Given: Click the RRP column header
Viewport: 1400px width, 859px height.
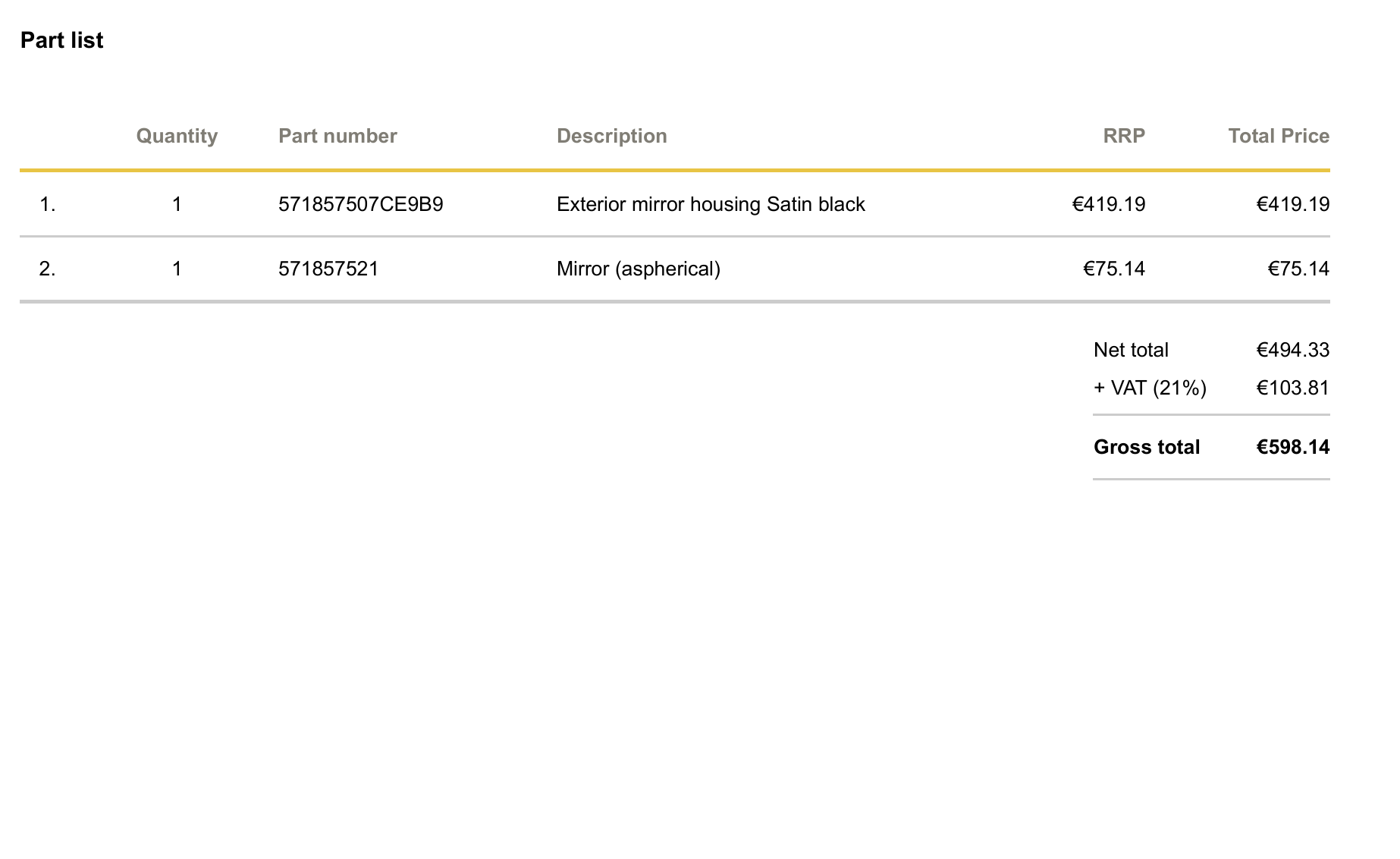Looking at the screenshot, I should (1124, 136).
